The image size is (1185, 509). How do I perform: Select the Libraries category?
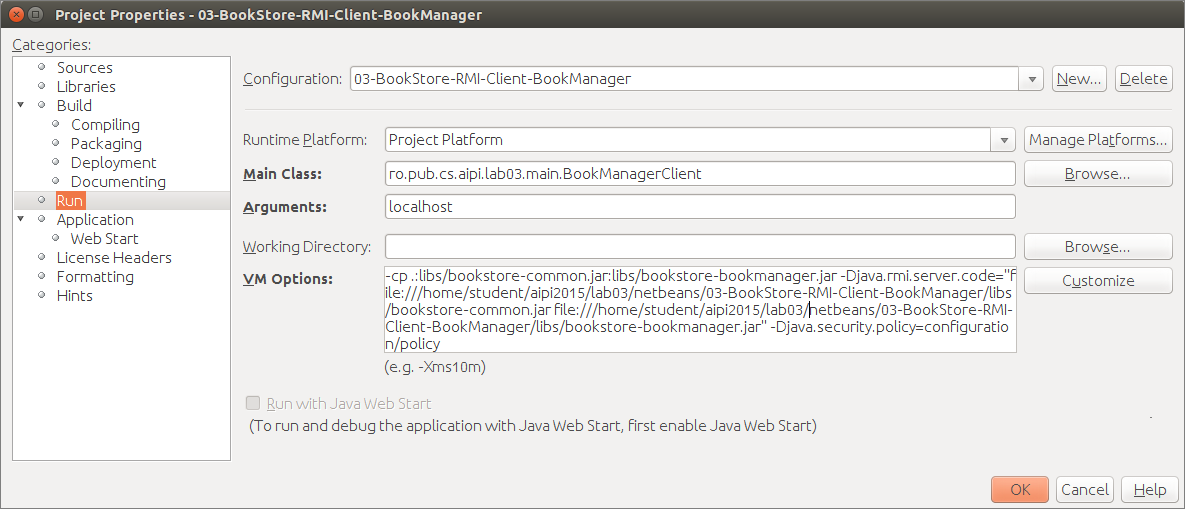point(86,86)
